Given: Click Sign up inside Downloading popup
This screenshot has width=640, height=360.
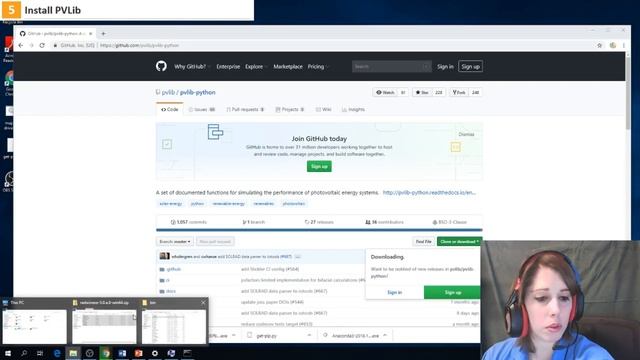Looking at the screenshot, I should [x=452, y=292].
